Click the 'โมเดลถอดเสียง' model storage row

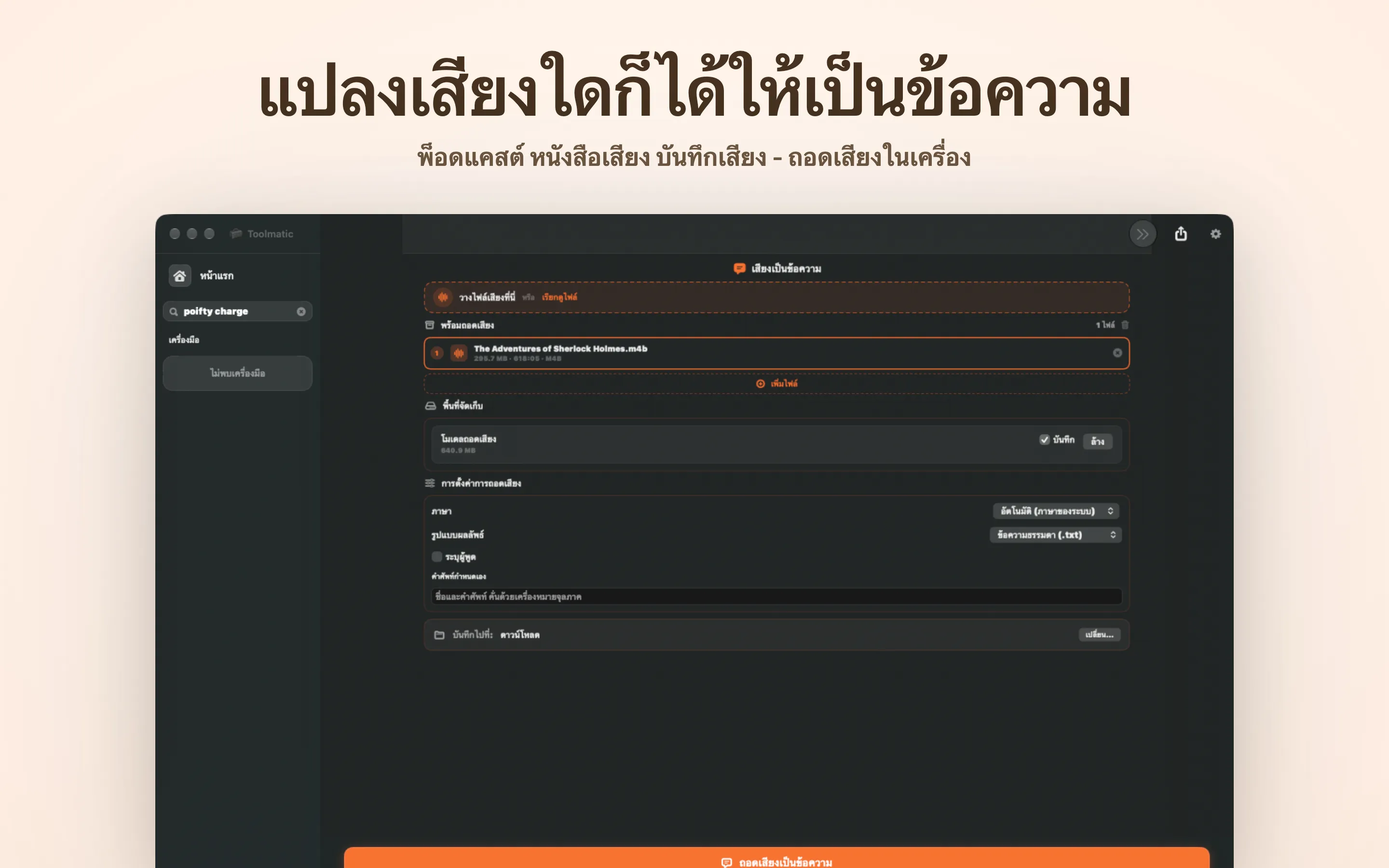(776, 444)
